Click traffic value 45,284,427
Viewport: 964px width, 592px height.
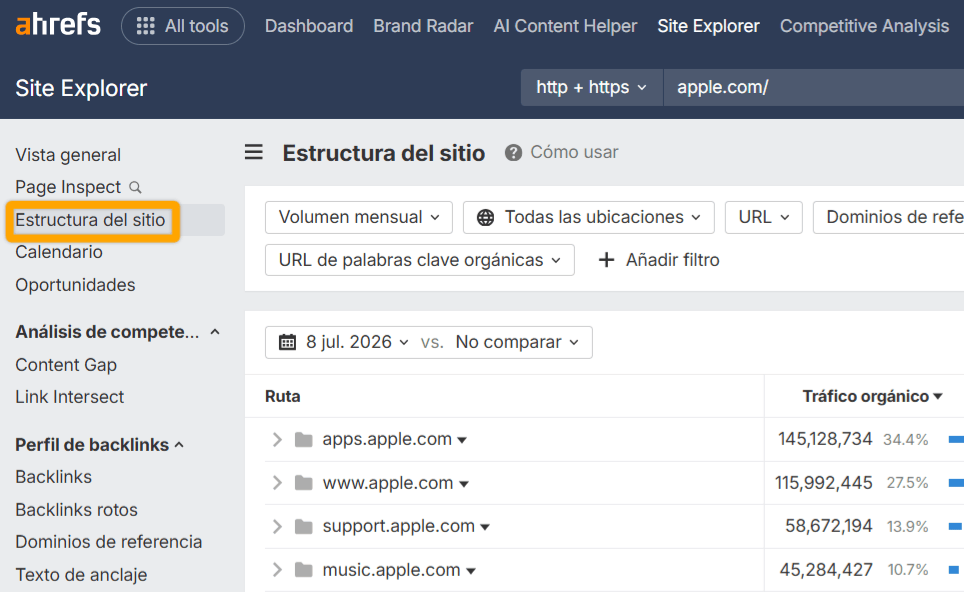point(826,570)
